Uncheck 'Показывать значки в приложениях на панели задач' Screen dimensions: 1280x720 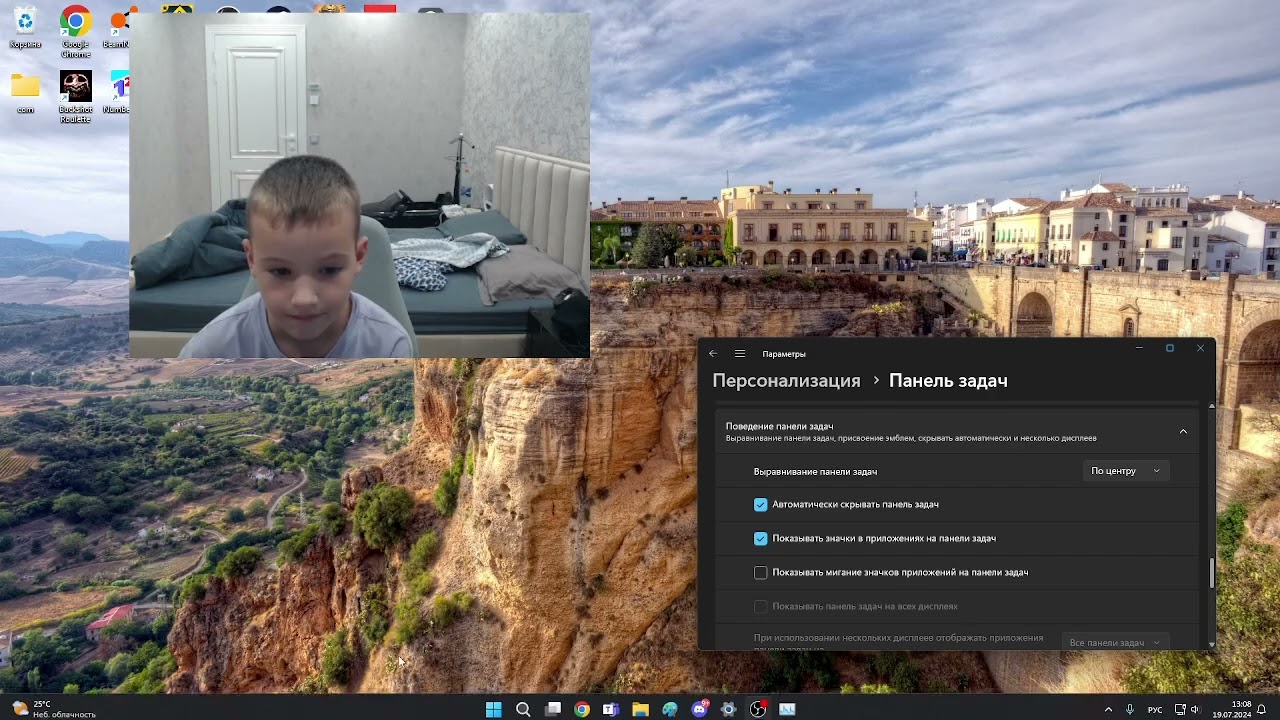(x=761, y=539)
